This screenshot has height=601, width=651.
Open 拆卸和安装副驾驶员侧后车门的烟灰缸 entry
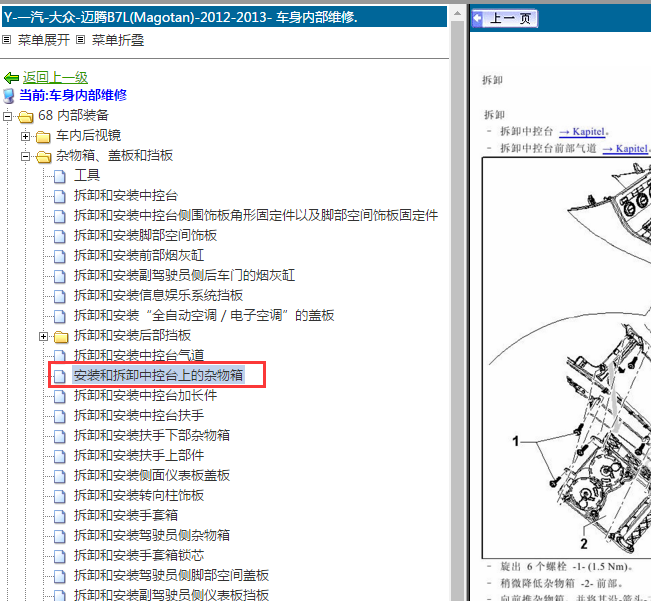[x=184, y=275]
